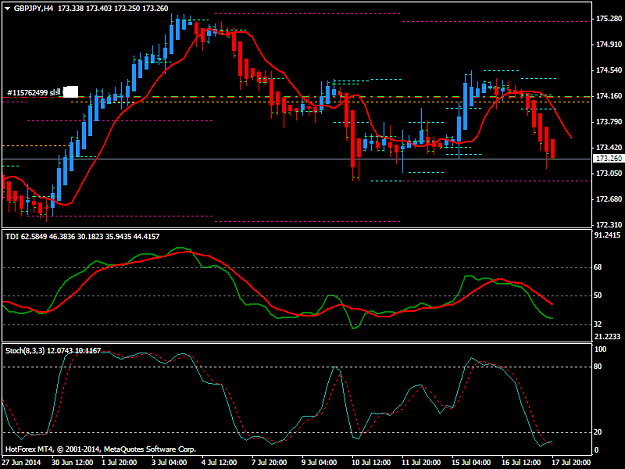Viewport: 625px width, 469px height.
Task: Click the 174.540 price axis label
Action: tap(609, 71)
